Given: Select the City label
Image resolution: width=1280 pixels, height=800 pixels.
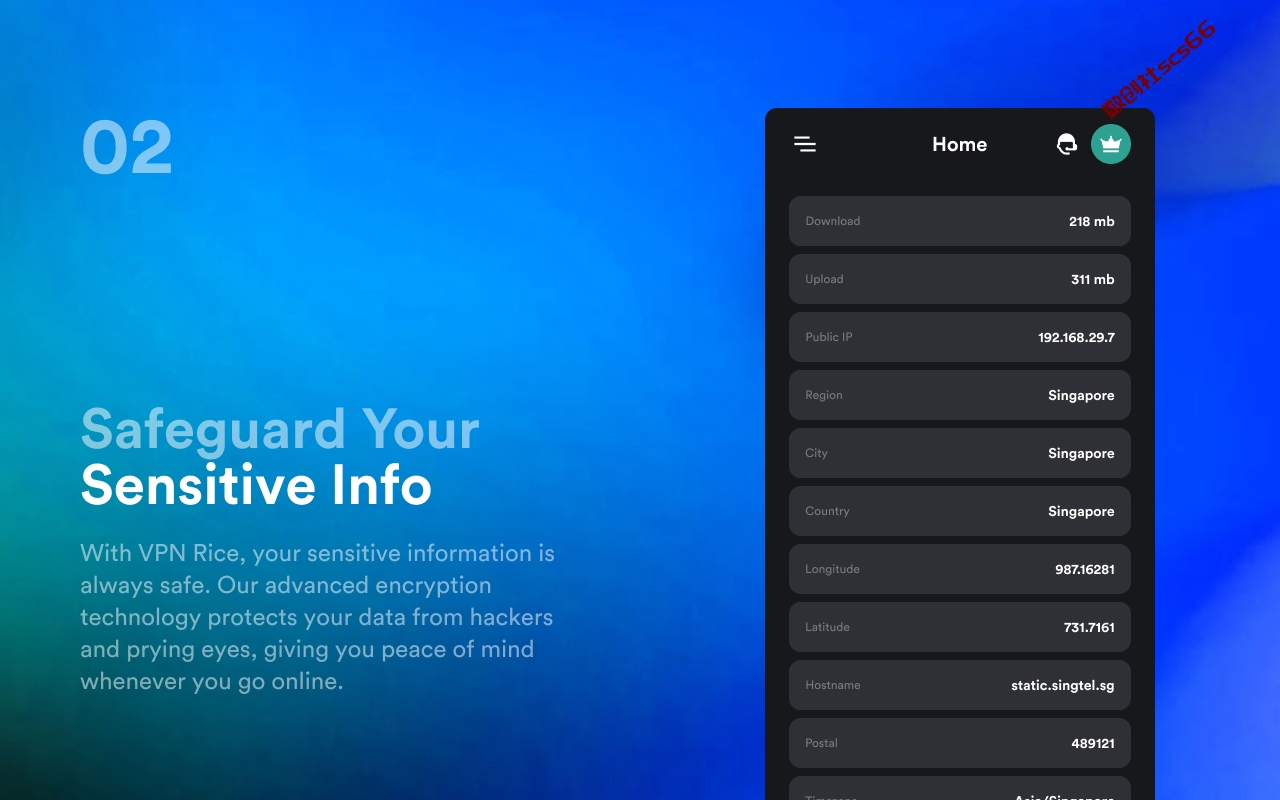Looking at the screenshot, I should (x=816, y=453).
